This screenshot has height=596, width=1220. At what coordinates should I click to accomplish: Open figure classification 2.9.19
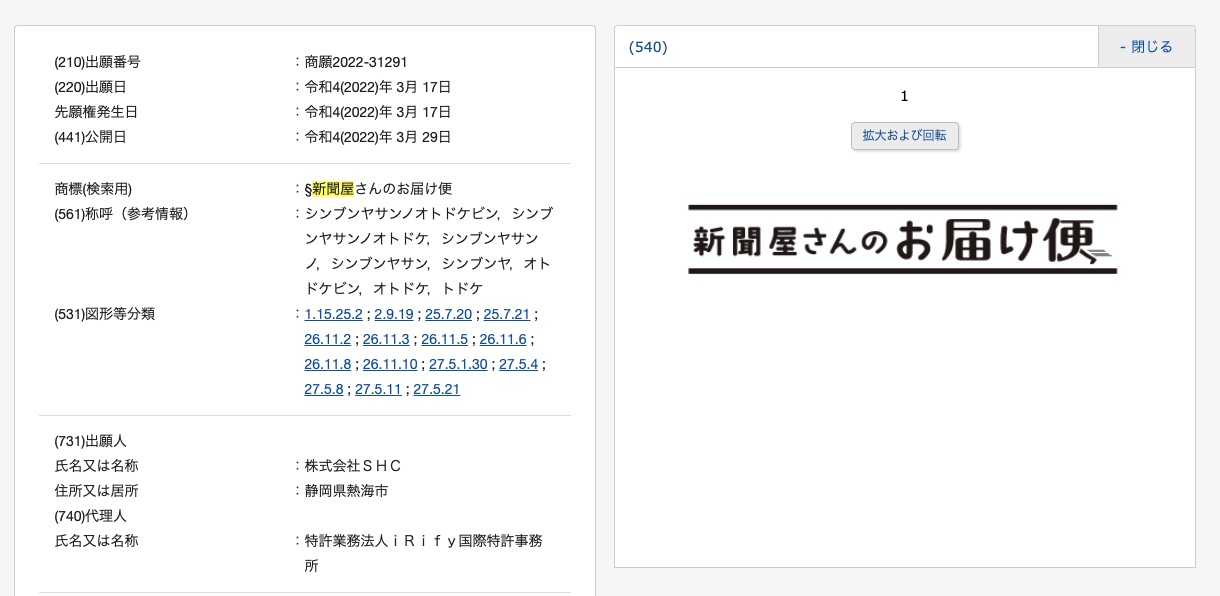[394, 314]
